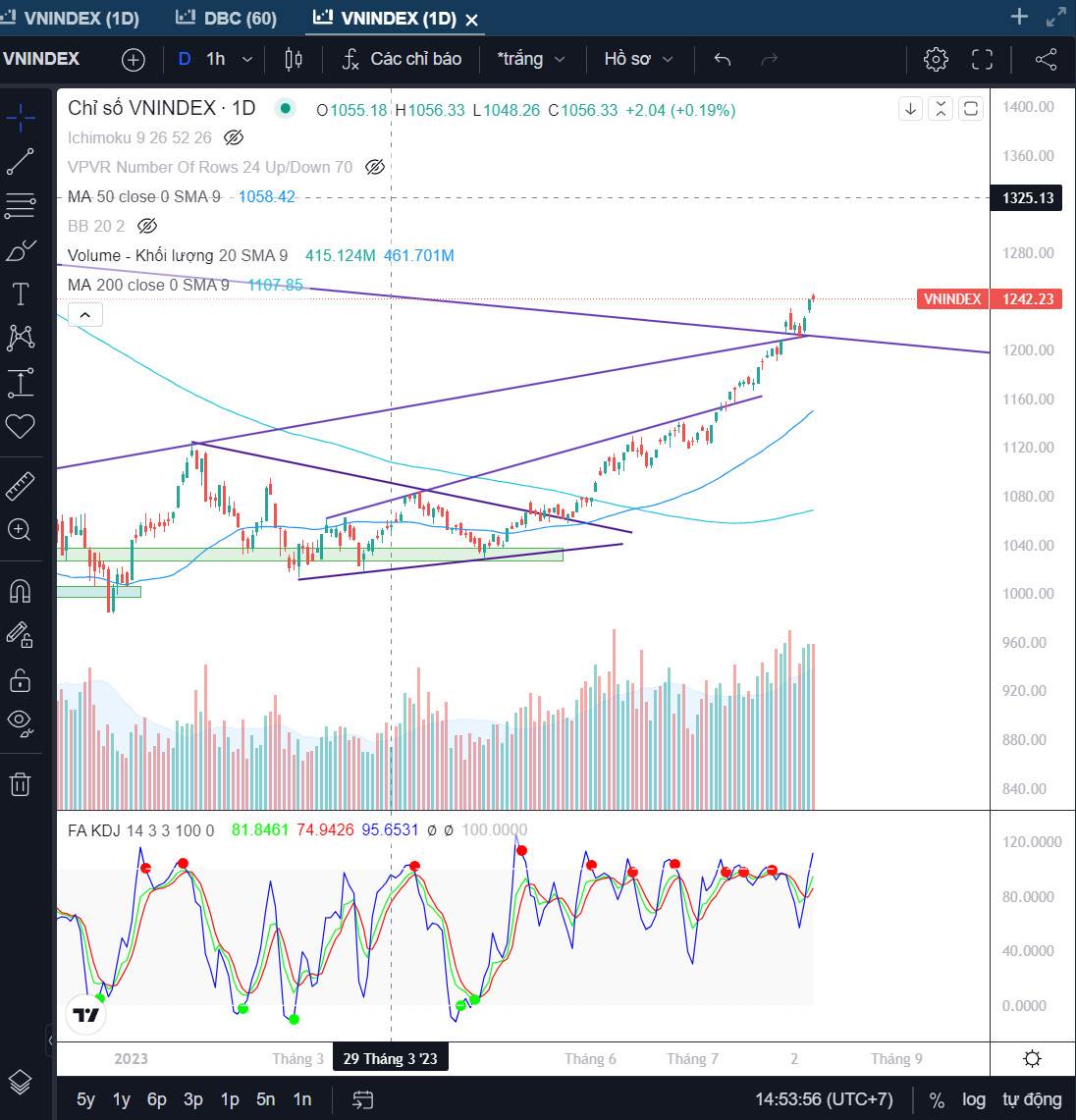The width and height of the screenshot is (1076, 1120).
Task: Expand the time interval dropdown
Action: click(x=247, y=59)
